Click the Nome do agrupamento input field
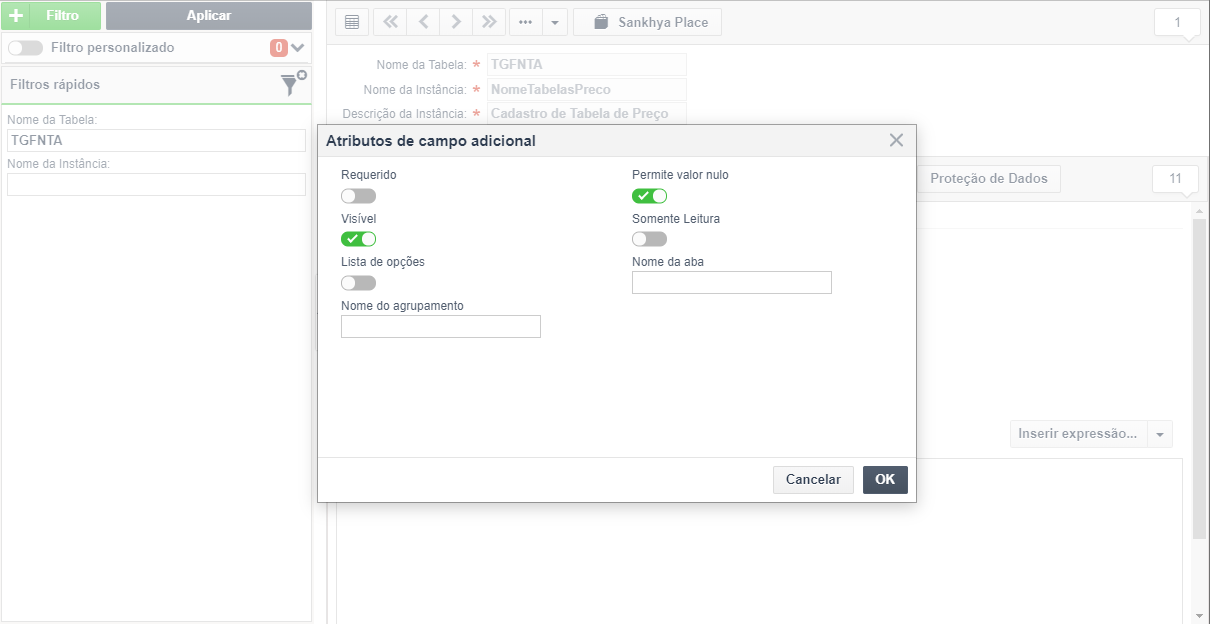Screen dimensions: 1210x624 [x=441, y=326]
